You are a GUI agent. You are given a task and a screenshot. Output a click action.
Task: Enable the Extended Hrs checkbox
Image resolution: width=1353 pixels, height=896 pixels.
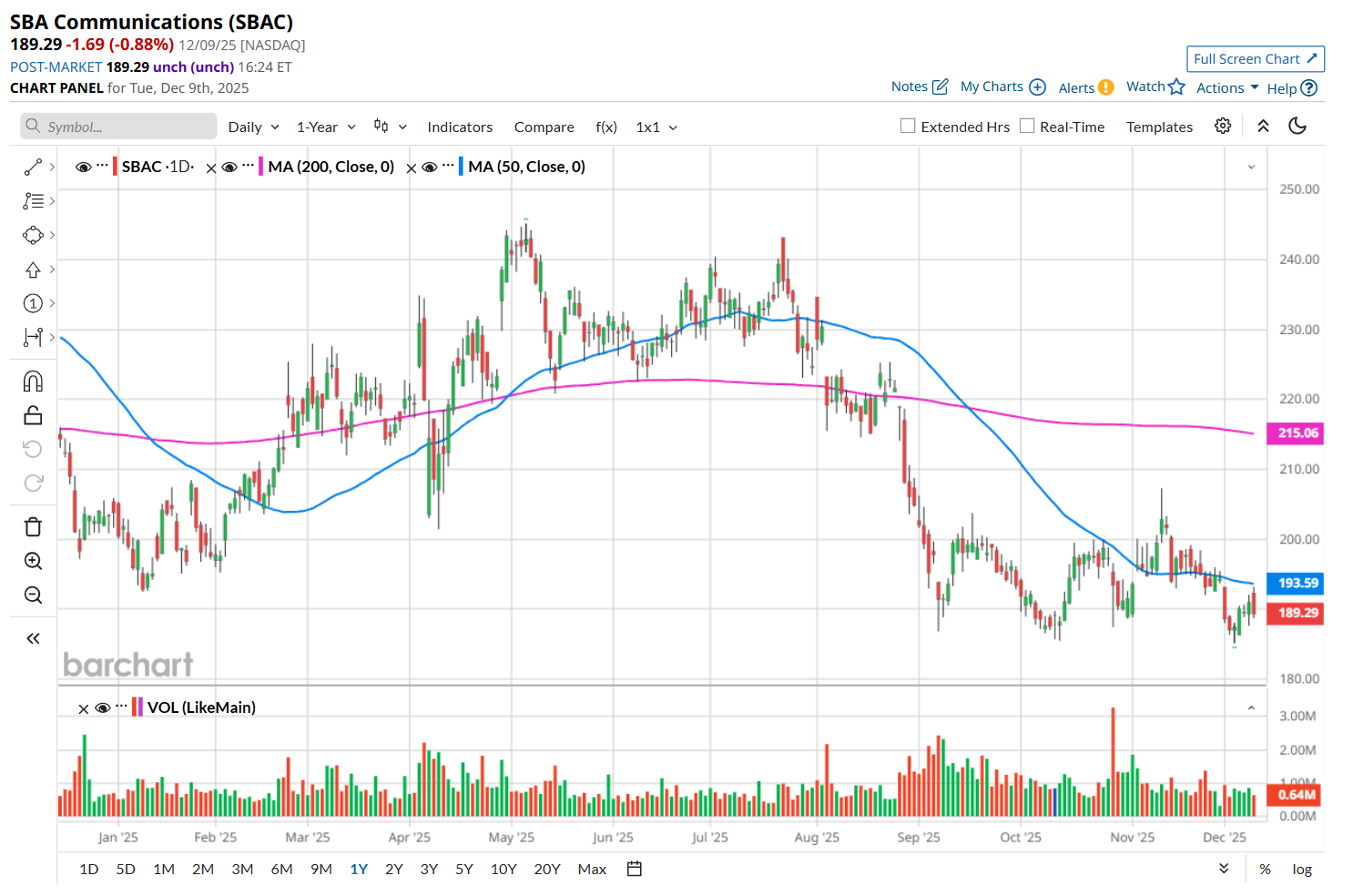click(x=908, y=127)
